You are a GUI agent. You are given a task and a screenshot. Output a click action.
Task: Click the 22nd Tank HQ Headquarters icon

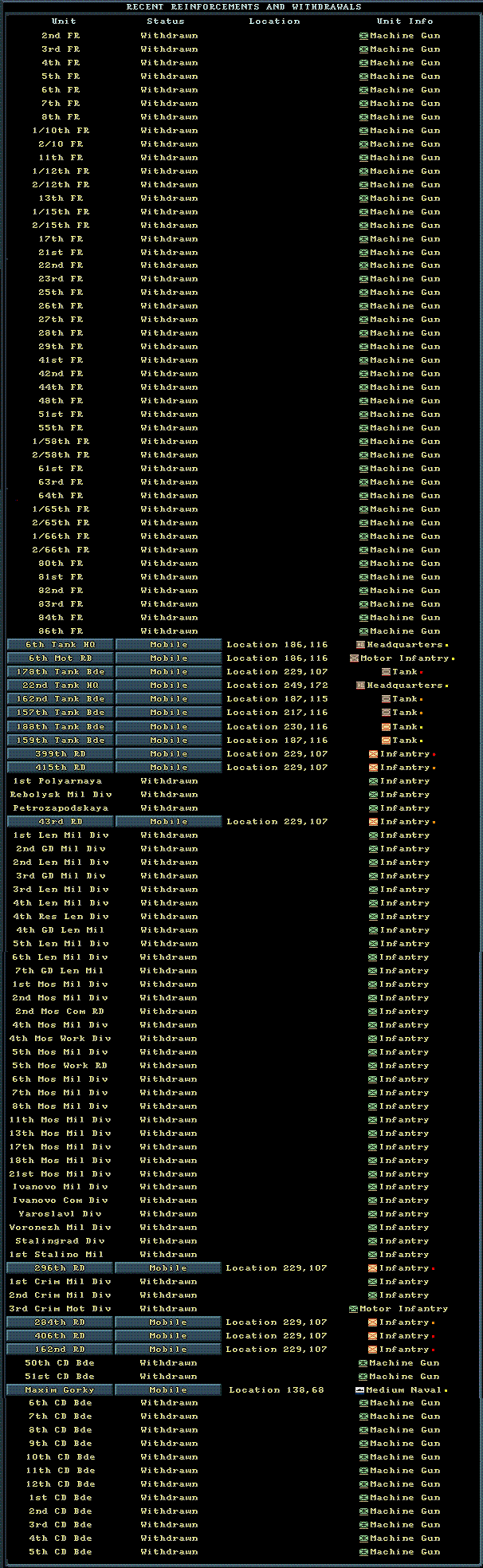point(360,686)
